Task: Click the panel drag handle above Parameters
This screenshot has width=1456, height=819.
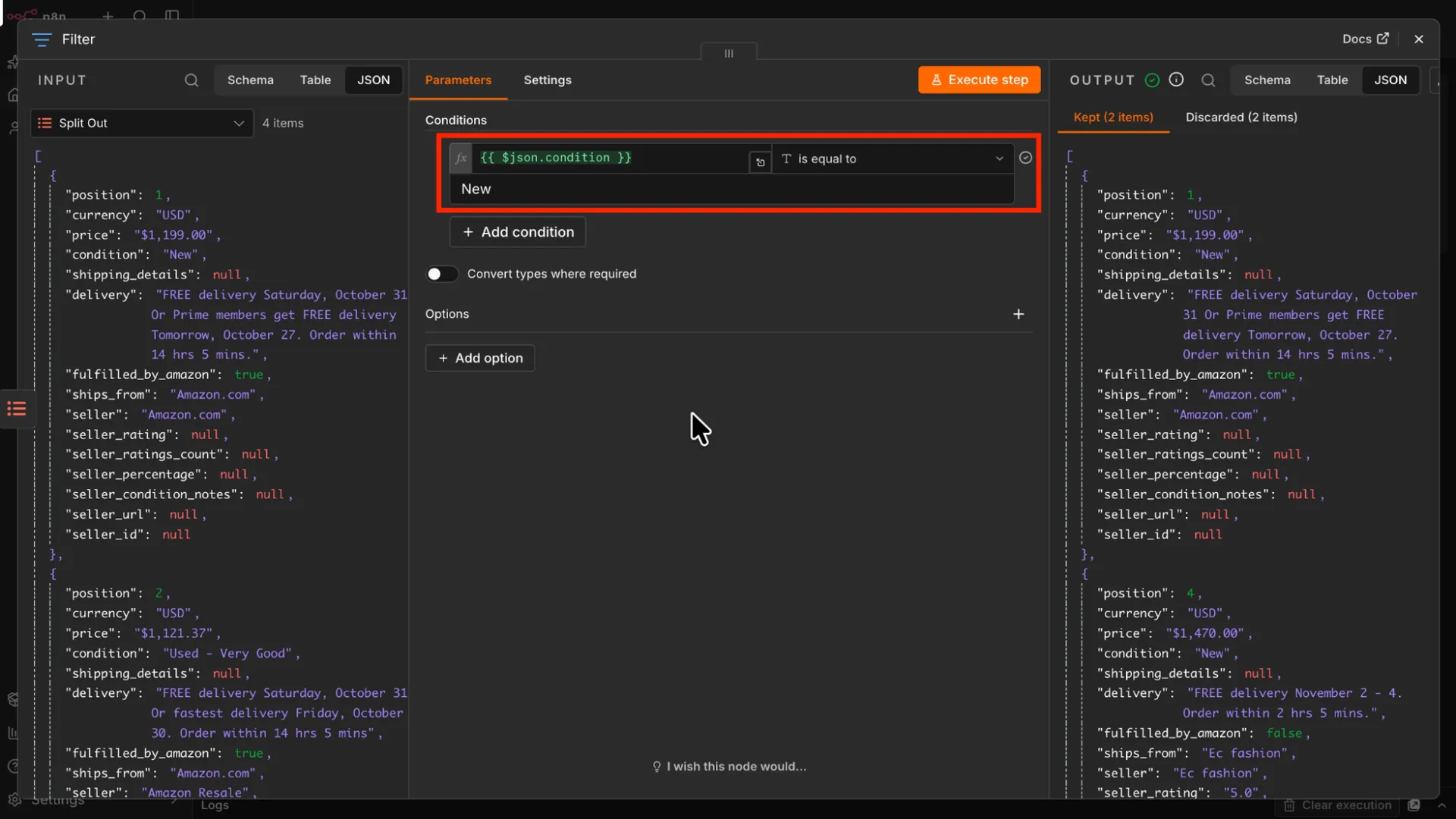Action: pos(729,53)
